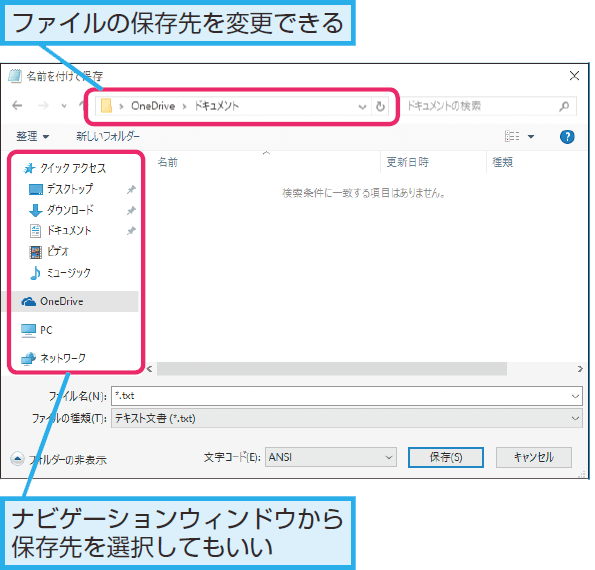Expand the ファイルの種類 combo box
Image resolution: width=595 pixels, height=570 pixels.
tap(347, 418)
